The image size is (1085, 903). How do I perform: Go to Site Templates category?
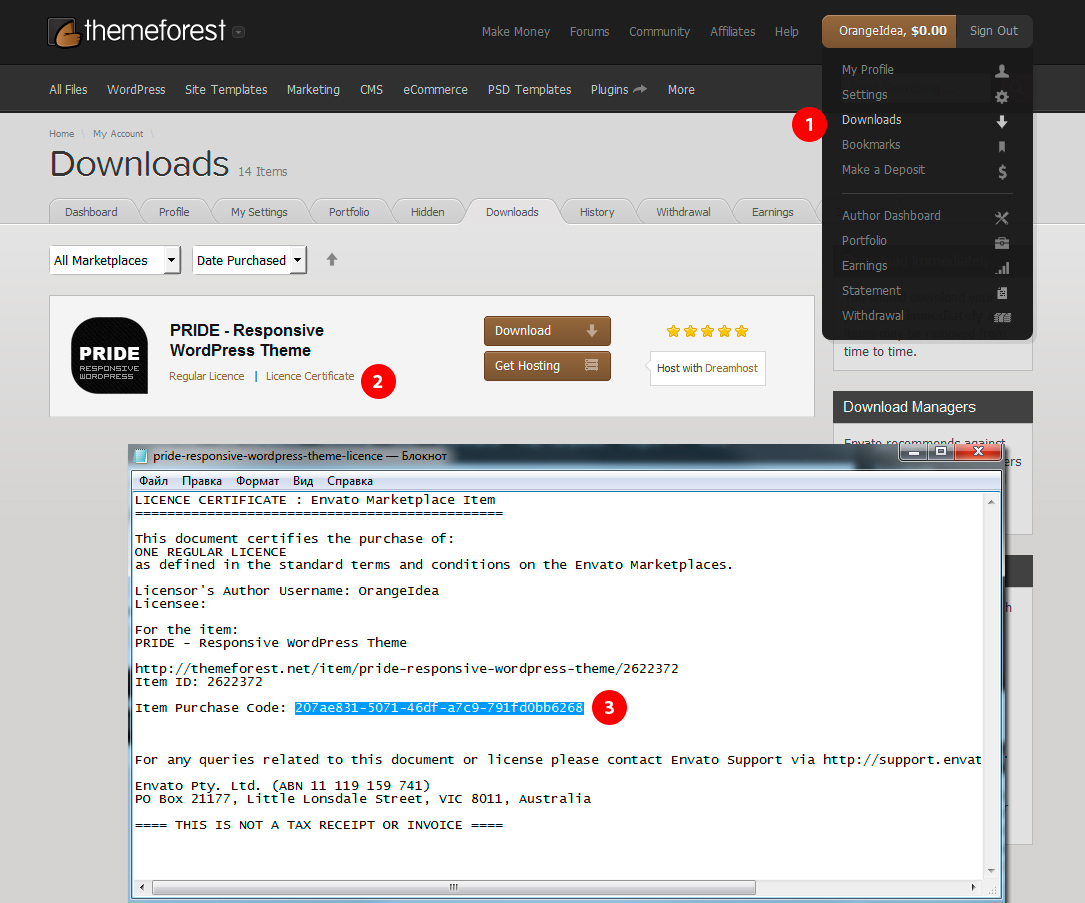[226, 89]
